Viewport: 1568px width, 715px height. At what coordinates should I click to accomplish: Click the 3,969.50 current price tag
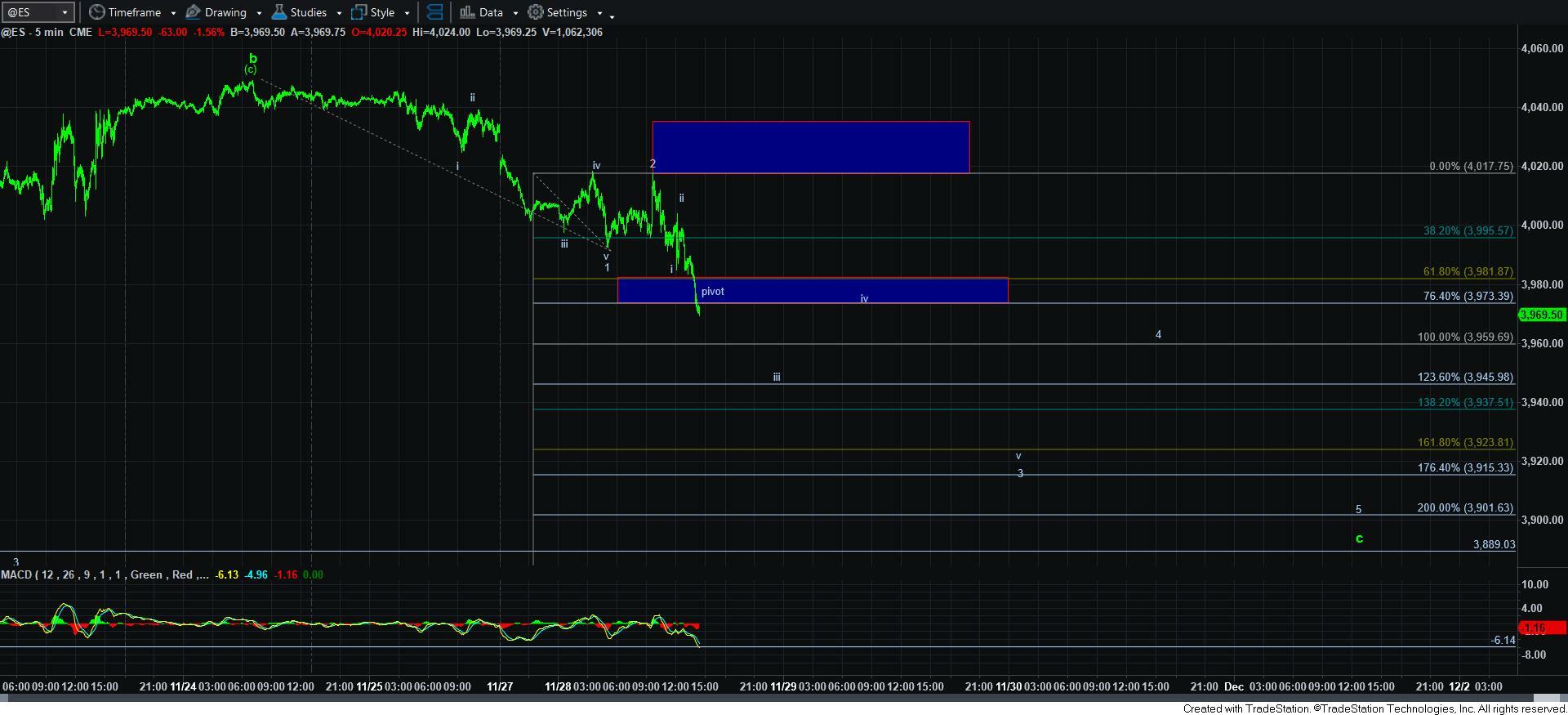[x=1541, y=315]
